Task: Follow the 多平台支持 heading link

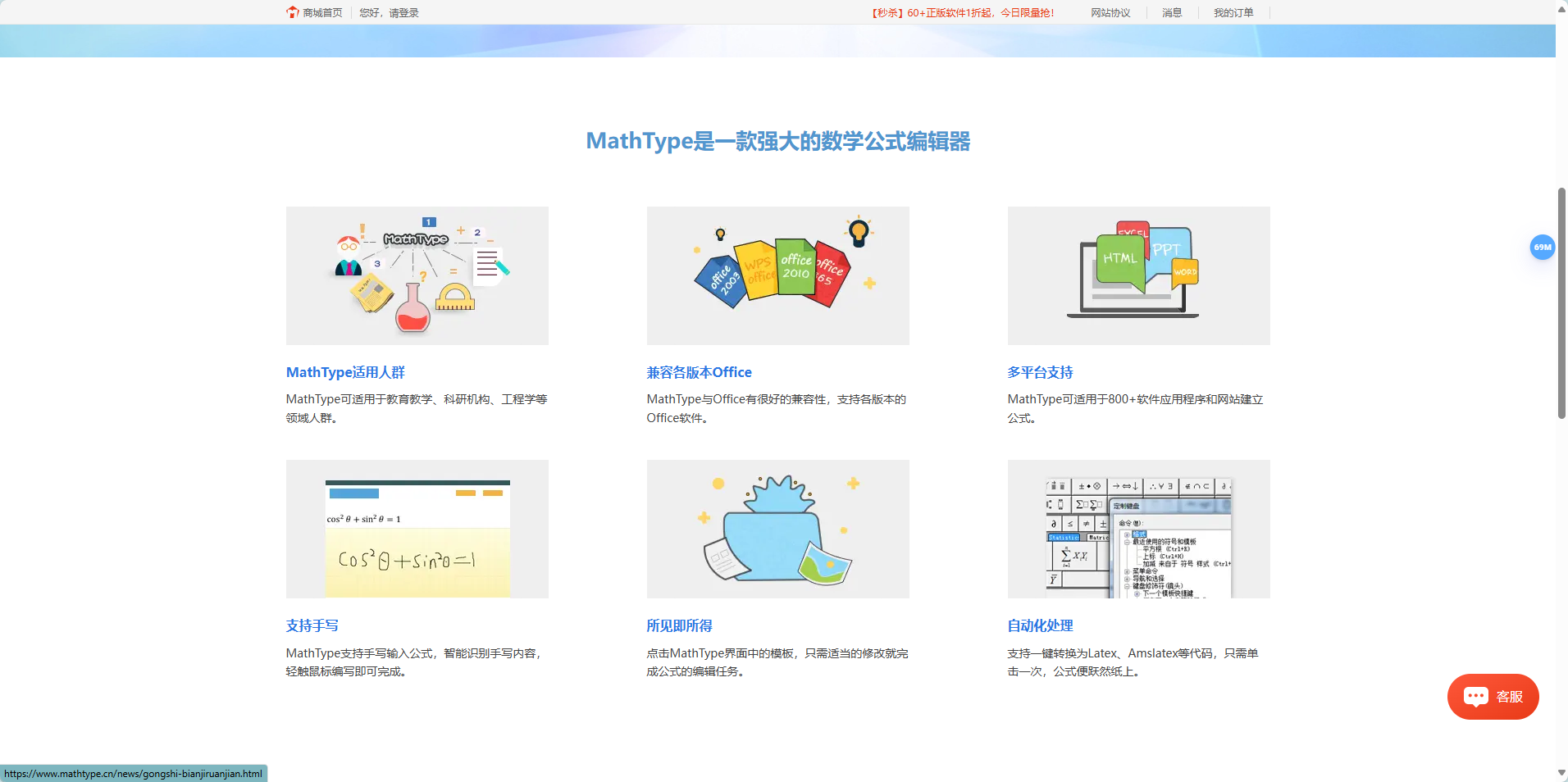Action: click(1041, 372)
